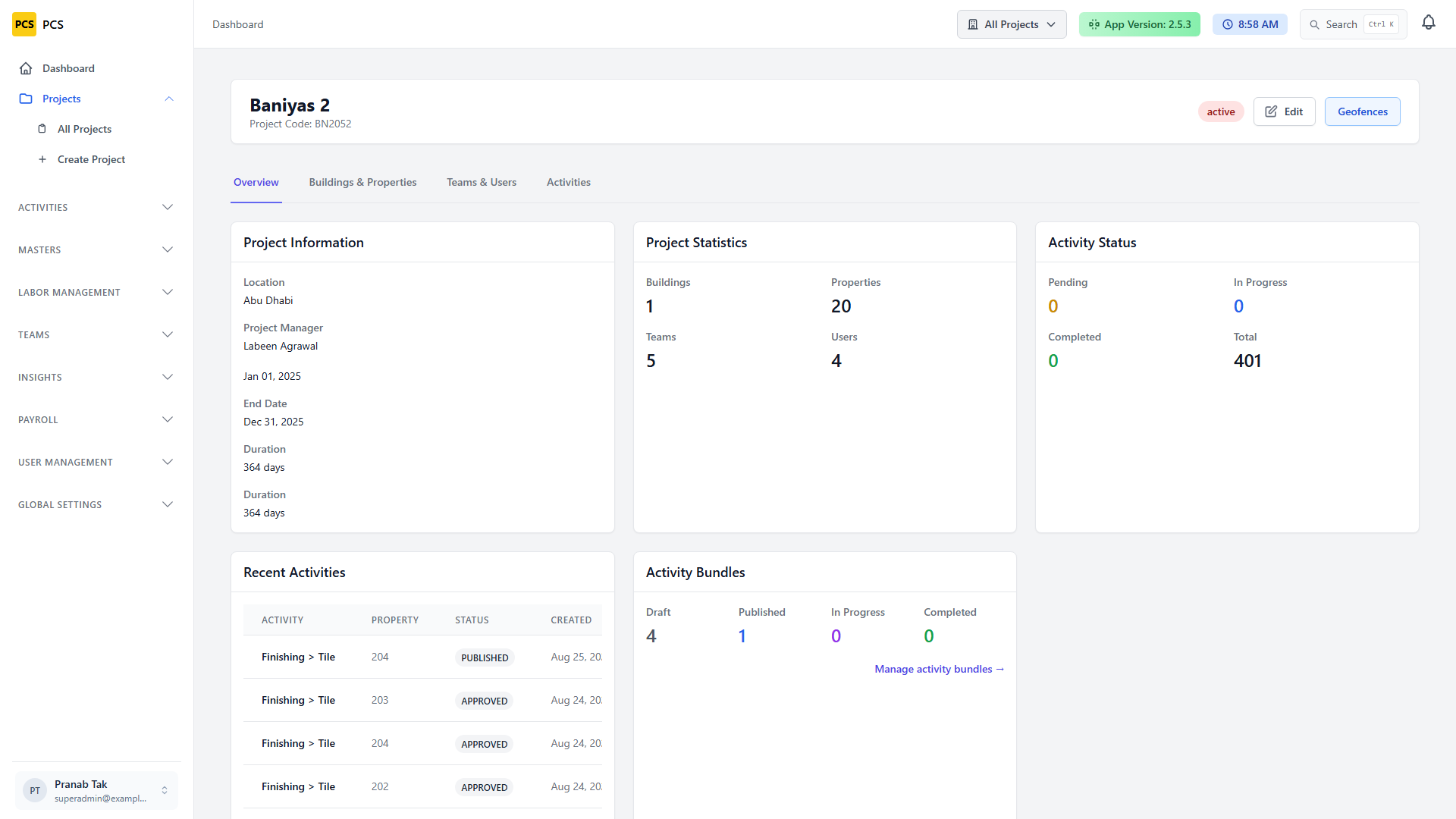Click the APPROVED badge for property 203
Image resolution: width=1456 pixels, height=819 pixels.
click(485, 701)
